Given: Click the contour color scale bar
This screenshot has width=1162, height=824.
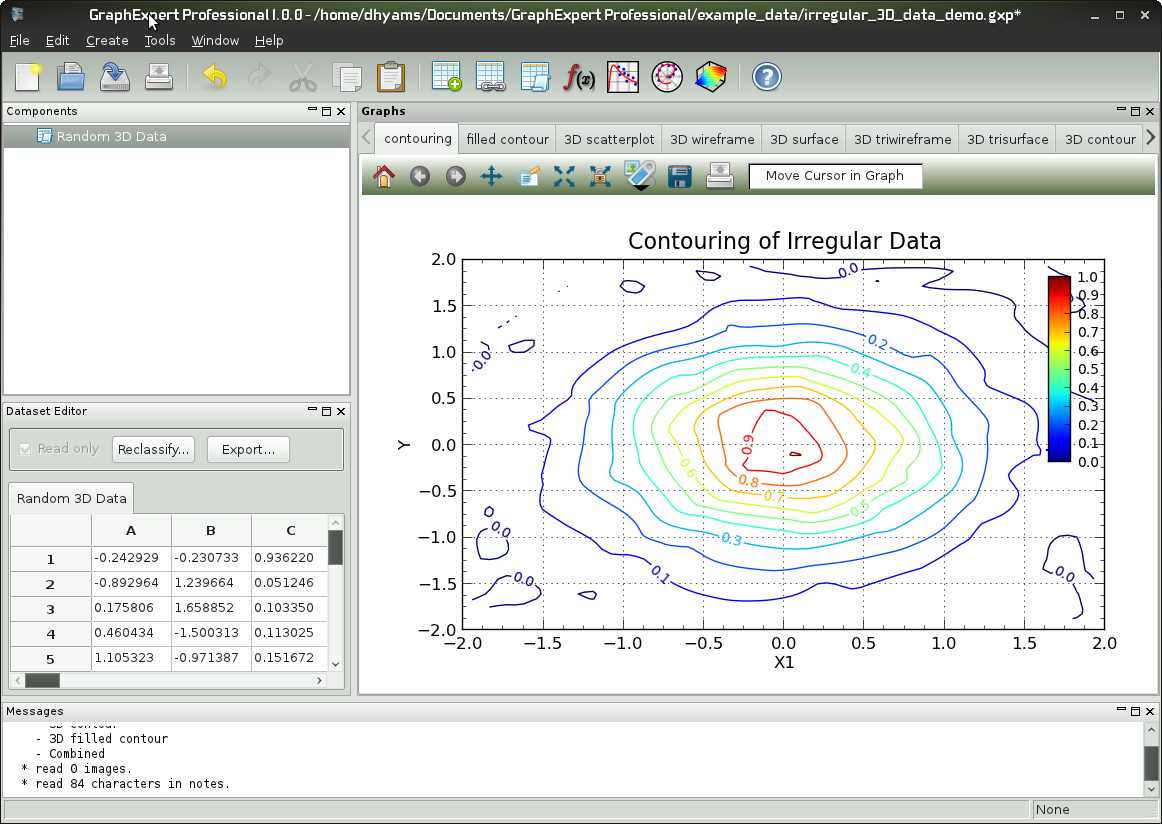Looking at the screenshot, I should click(1059, 368).
